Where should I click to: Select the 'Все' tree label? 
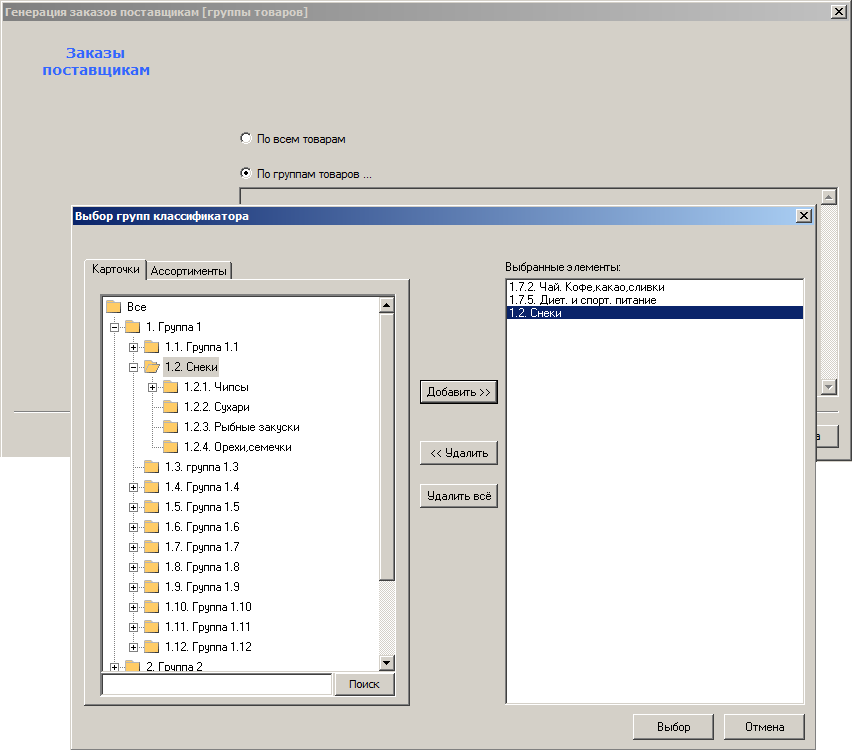[x=137, y=307]
